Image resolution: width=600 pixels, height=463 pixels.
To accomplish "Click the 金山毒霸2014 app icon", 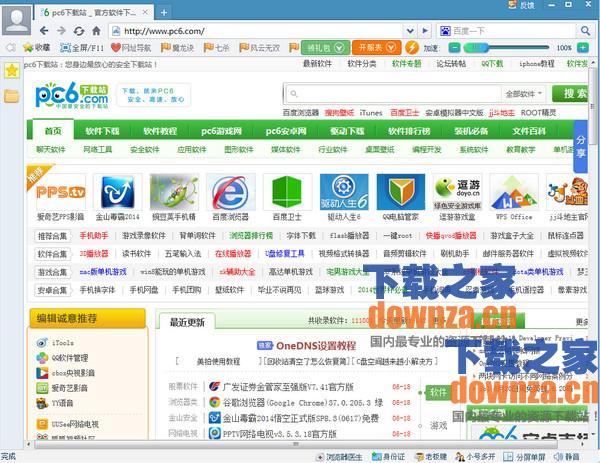I will (117, 192).
